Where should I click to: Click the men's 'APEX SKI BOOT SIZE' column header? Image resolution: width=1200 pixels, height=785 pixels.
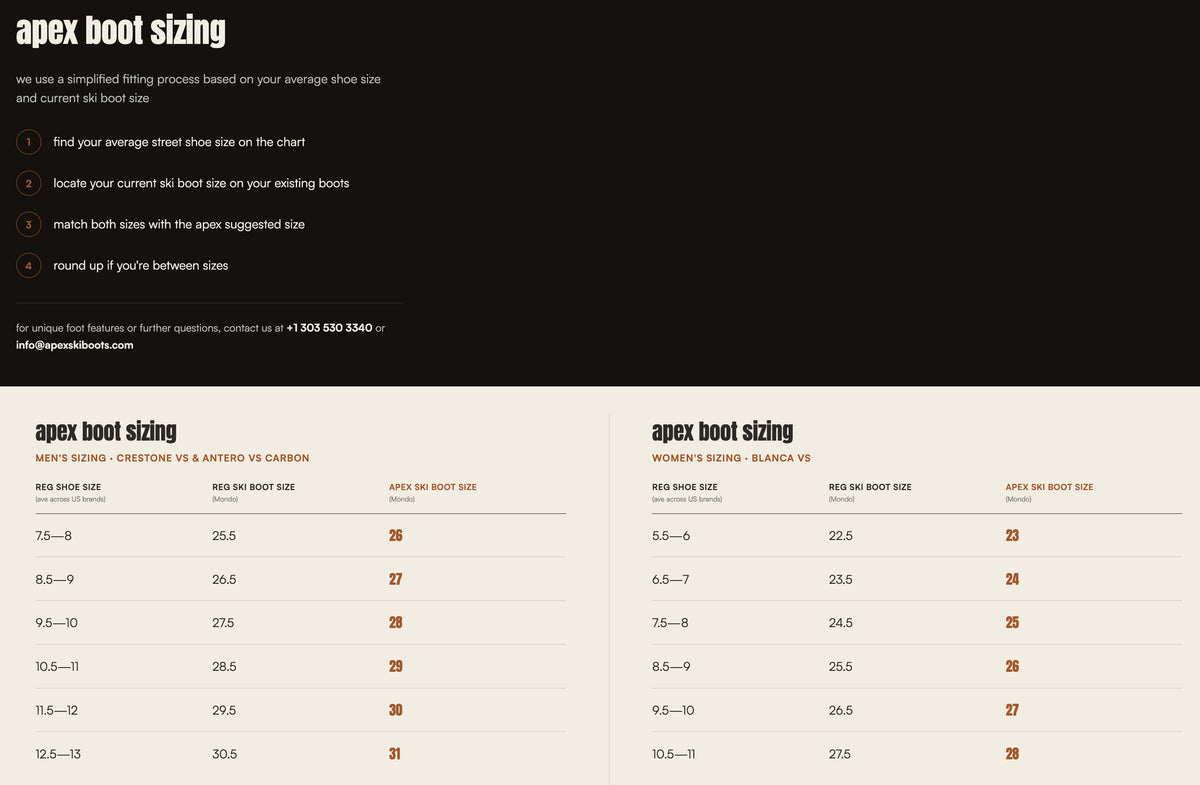click(x=433, y=487)
